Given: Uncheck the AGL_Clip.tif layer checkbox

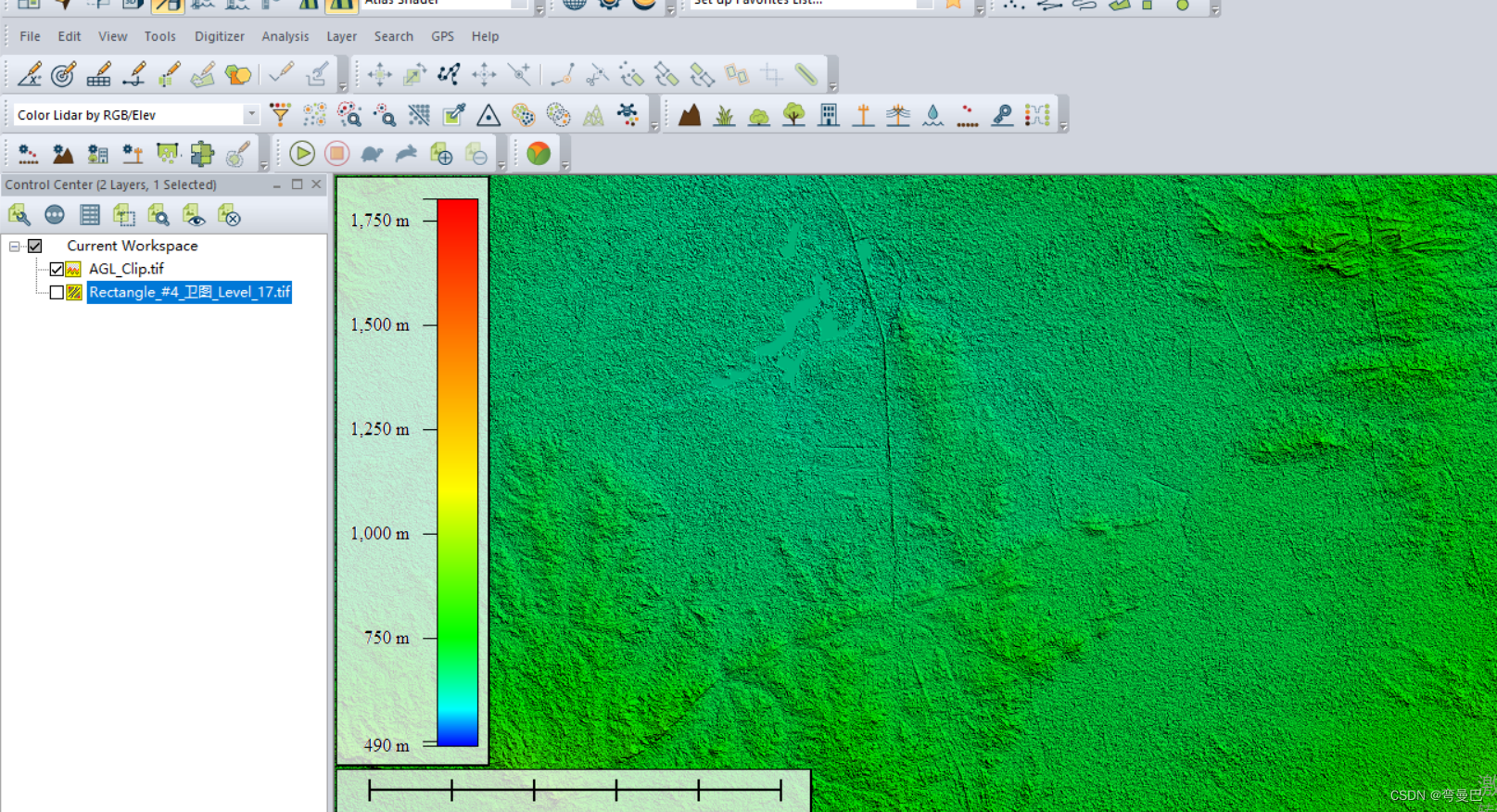Looking at the screenshot, I should tap(57, 269).
